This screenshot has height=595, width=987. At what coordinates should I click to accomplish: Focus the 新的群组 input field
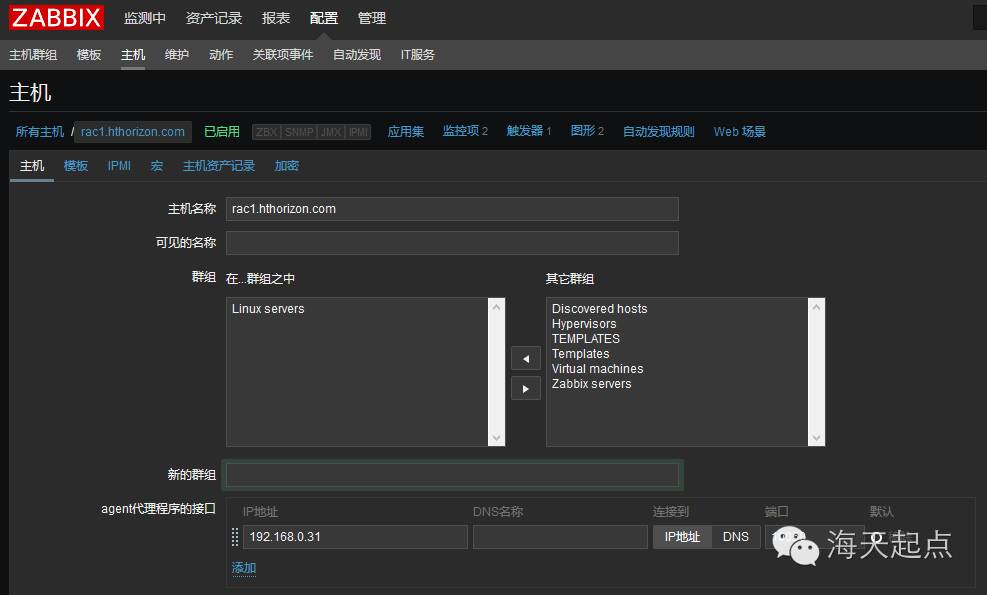(x=452, y=475)
